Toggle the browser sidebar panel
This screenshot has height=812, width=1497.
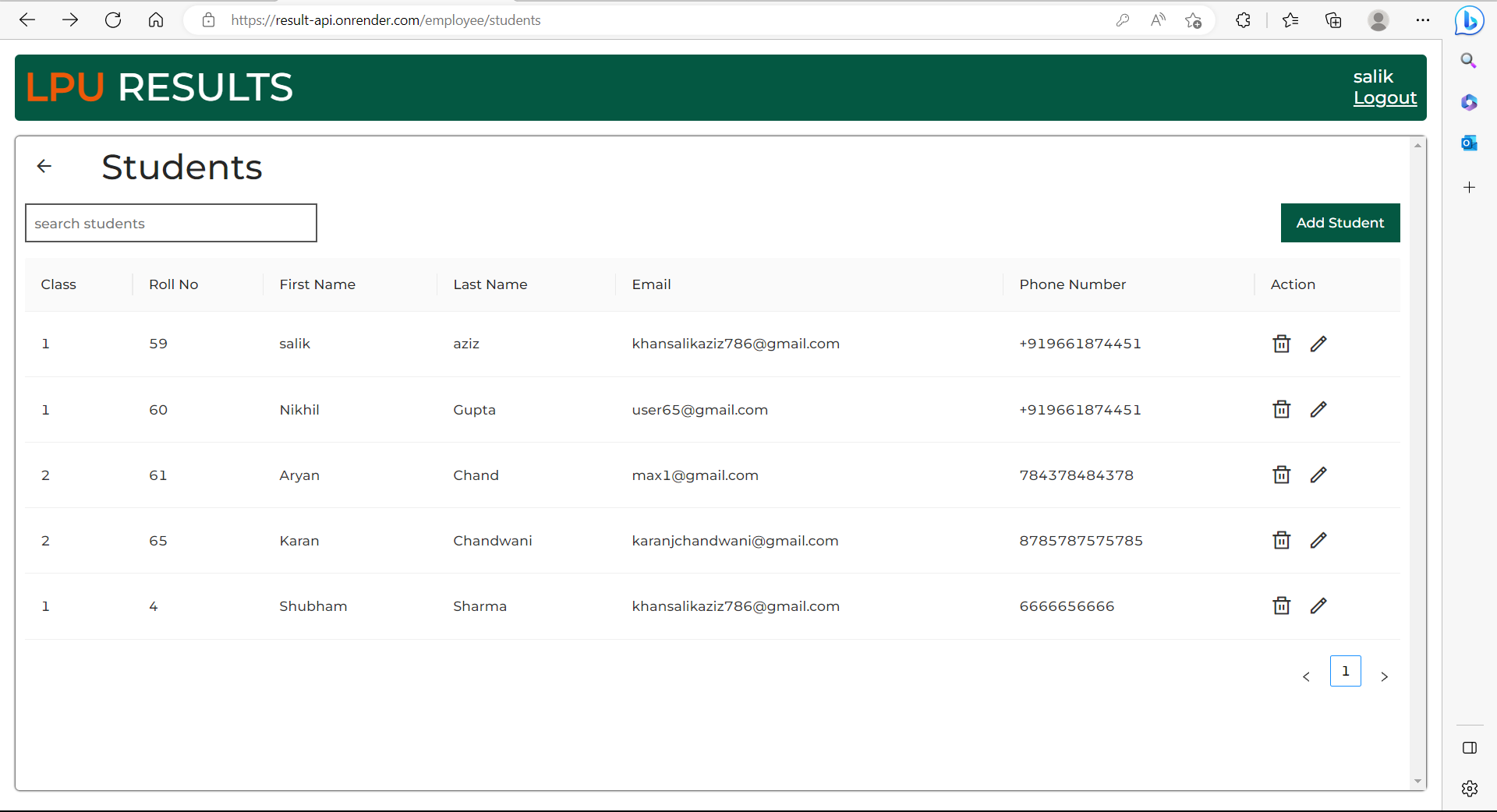pyautogui.click(x=1470, y=747)
